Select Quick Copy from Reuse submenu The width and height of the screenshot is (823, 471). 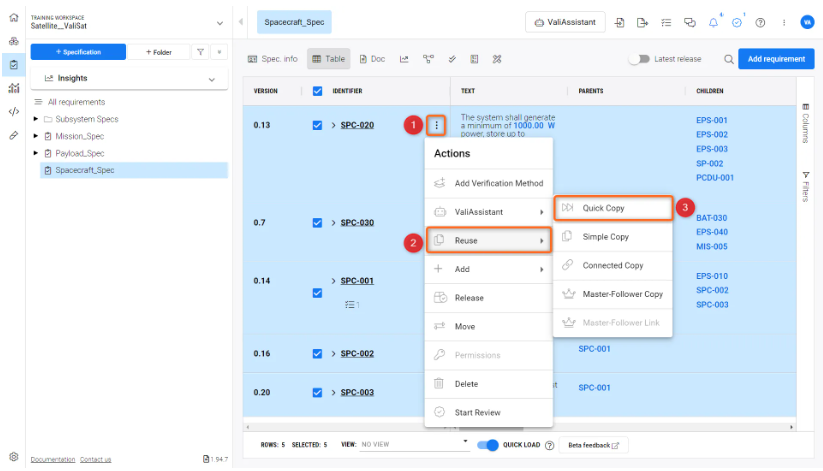click(x=613, y=208)
